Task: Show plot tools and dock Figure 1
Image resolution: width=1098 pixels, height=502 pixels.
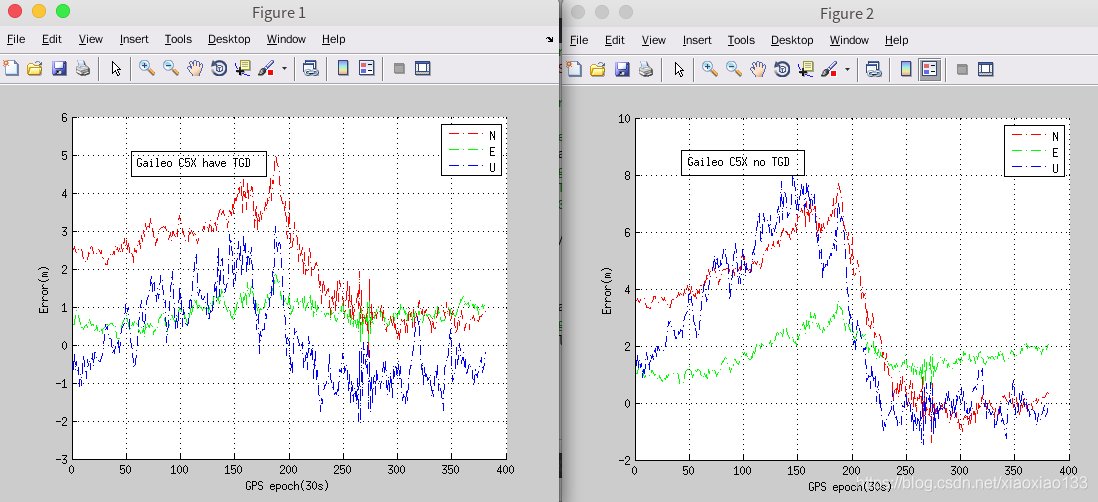Action: click(422, 69)
